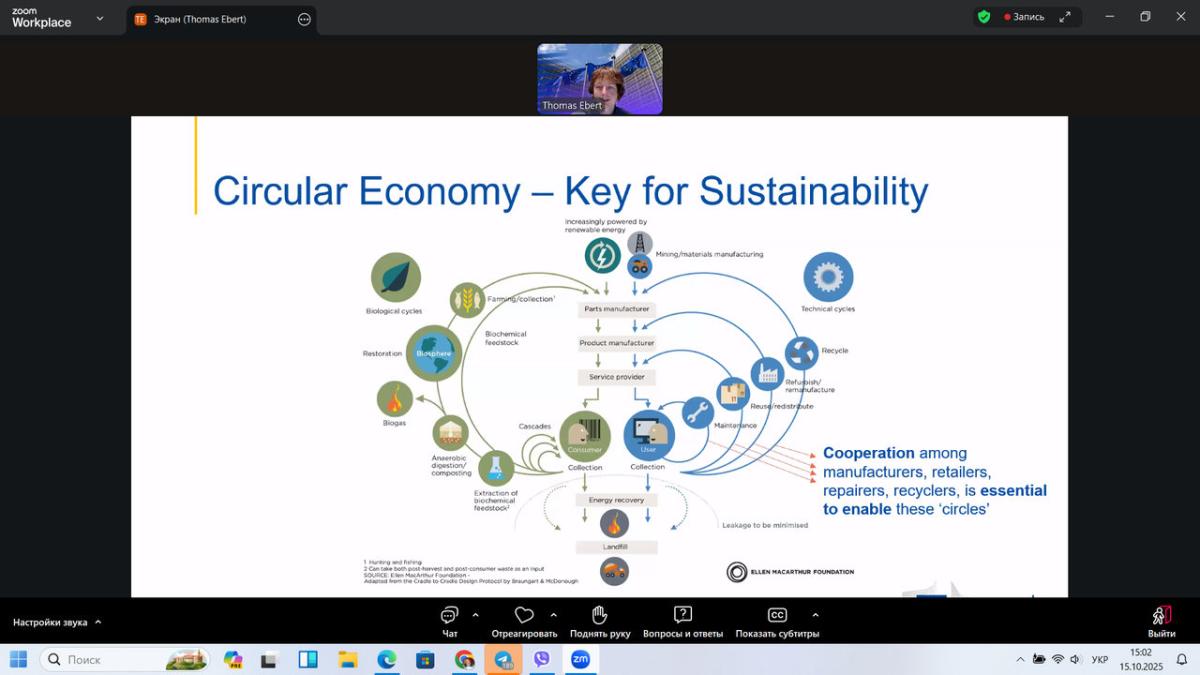This screenshot has height=675, width=1200.
Task: Open Google Chrome from taskbar
Action: tap(464, 659)
